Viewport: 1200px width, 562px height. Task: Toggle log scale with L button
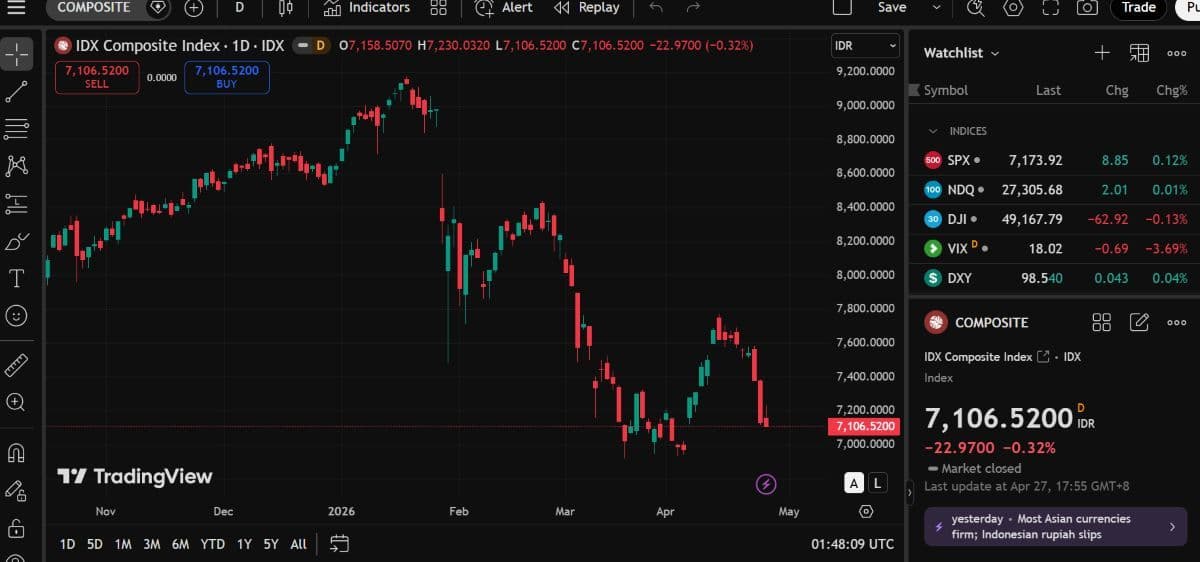click(x=877, y=483)
